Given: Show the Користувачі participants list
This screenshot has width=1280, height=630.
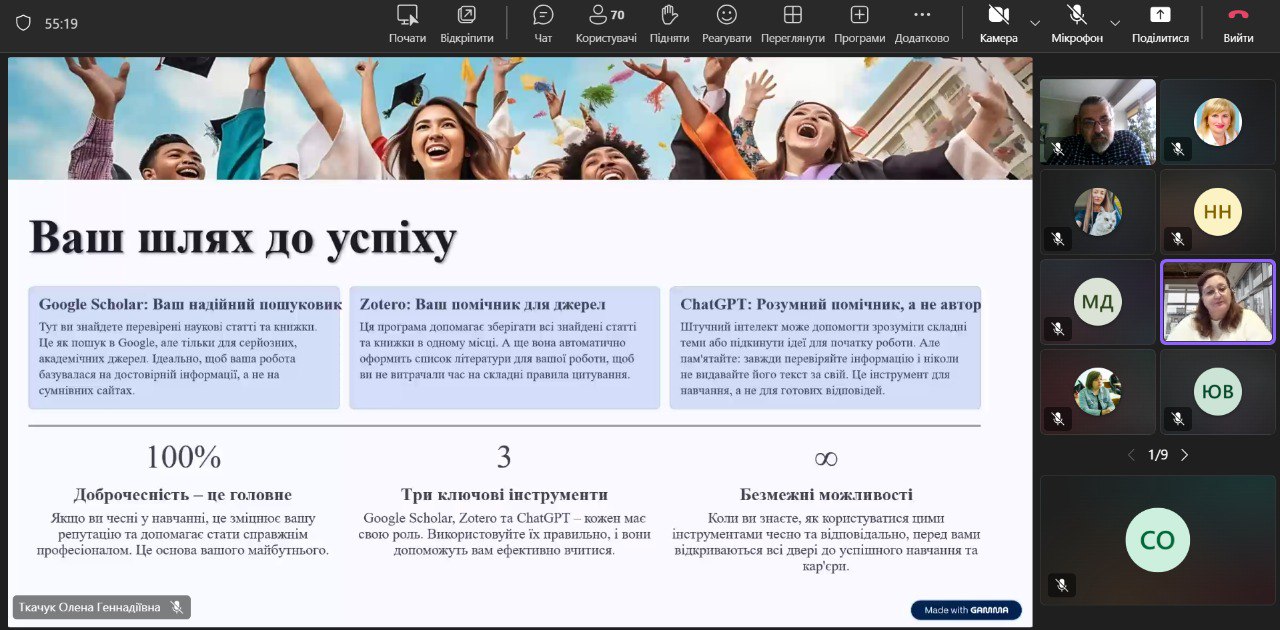Looking at the screenshot, I should 606,23.
